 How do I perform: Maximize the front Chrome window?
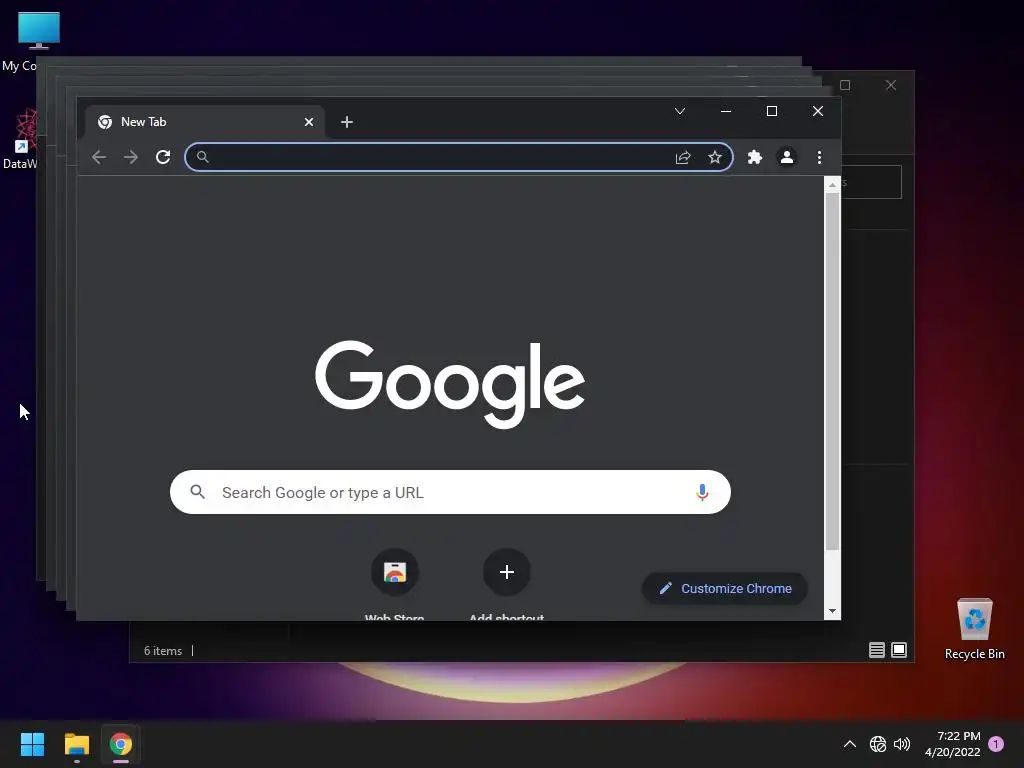[x=772, y=111]
